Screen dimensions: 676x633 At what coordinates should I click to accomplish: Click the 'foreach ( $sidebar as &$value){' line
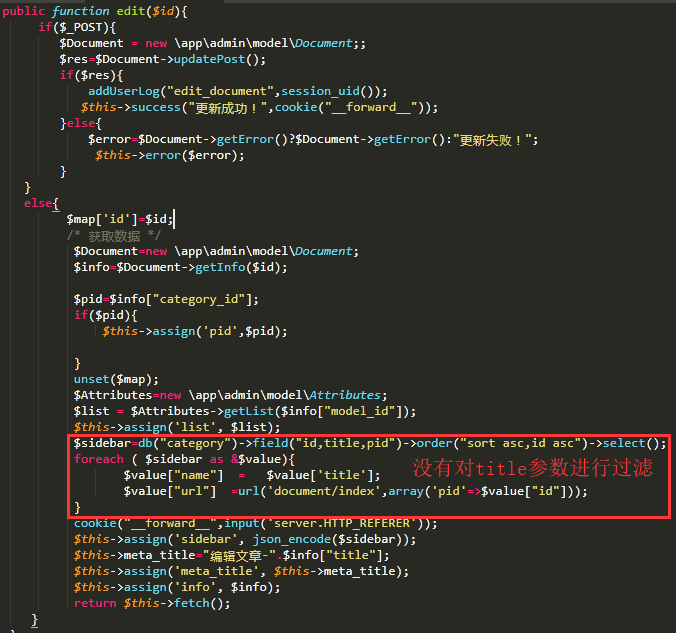pos(184,459)
